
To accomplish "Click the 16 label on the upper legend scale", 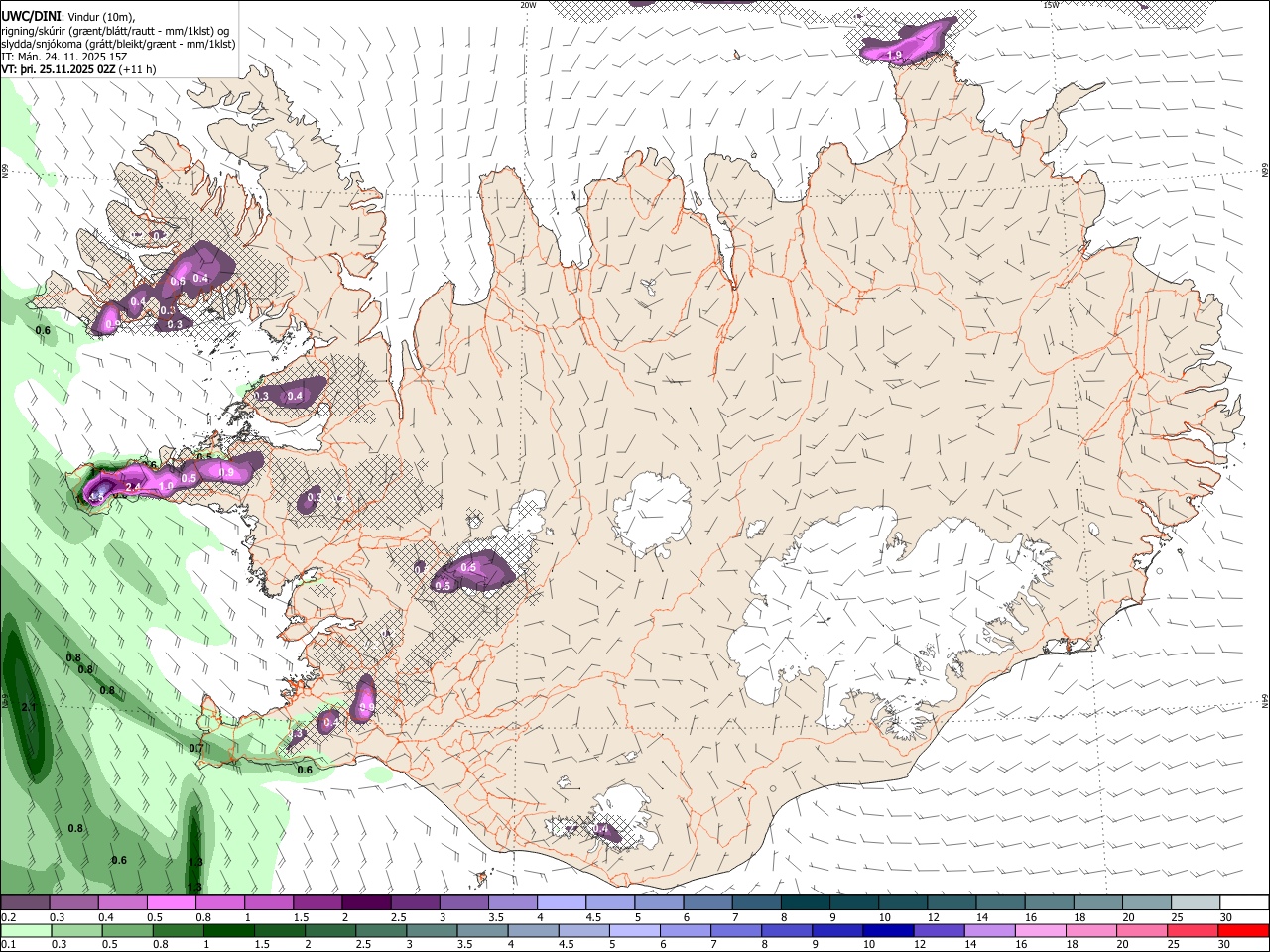I will point(1032,917).
